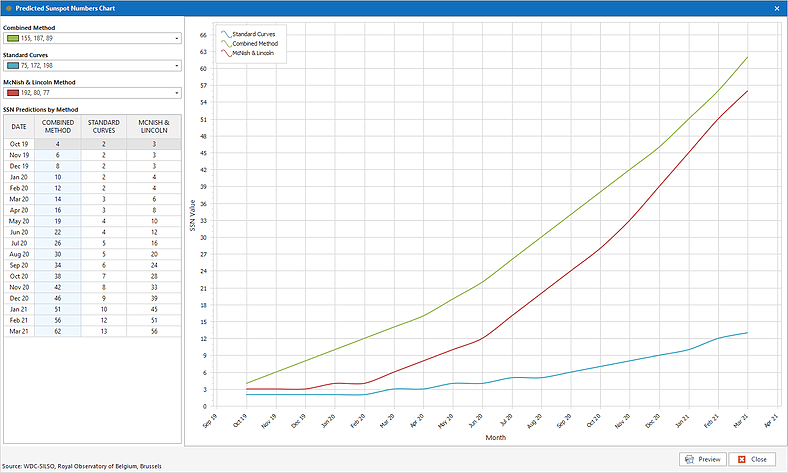Click the red X icon on Close button
The width and height of the screenshot is (788, 473).
(742, 459)
